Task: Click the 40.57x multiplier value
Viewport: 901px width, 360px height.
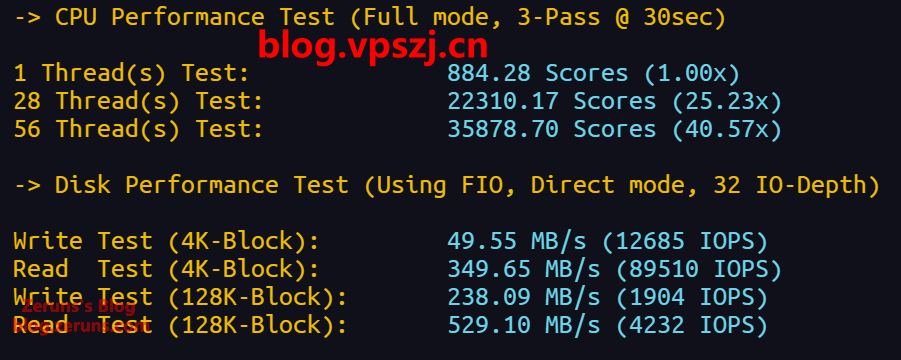Action: 726,129
